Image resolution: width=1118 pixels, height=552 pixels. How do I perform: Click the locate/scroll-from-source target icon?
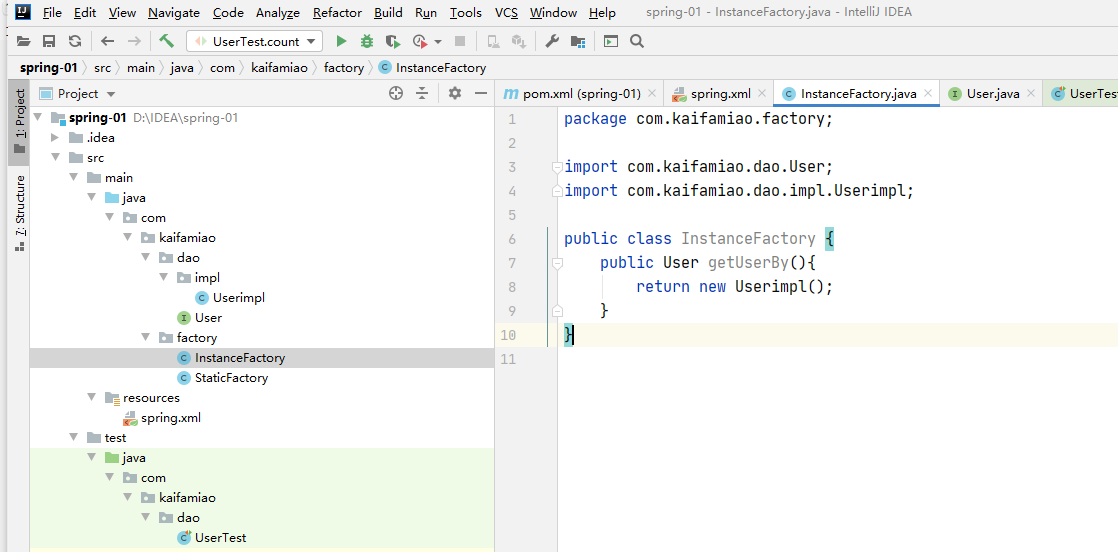pyautogui.click(x=396, y=93)
